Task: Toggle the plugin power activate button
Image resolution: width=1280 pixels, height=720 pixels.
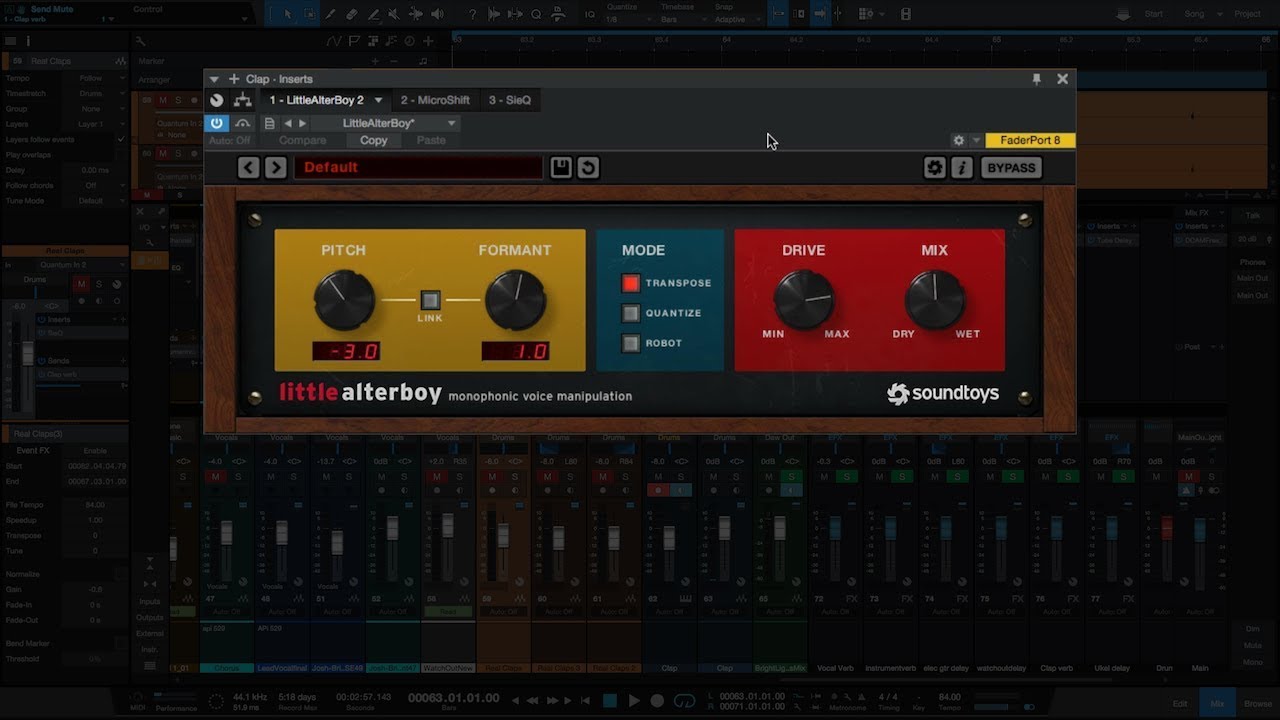Action: 216,123
